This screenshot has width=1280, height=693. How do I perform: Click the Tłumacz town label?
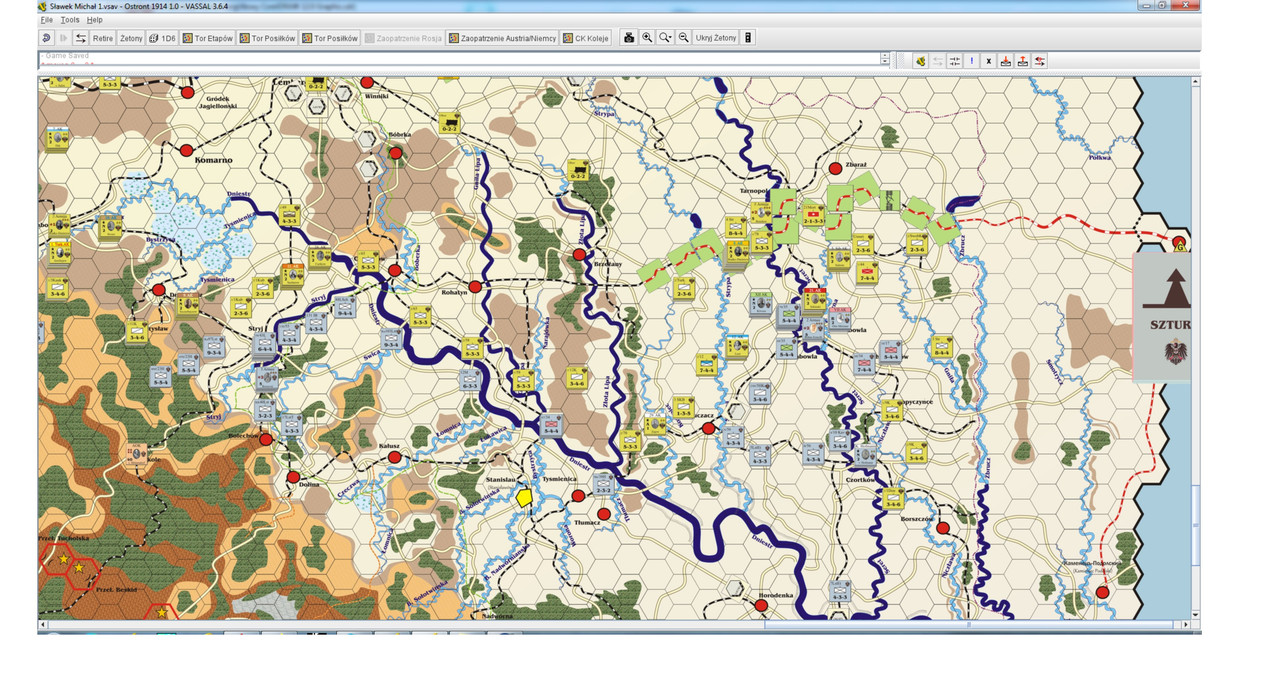pyautogui.click(x=587, y=522)
